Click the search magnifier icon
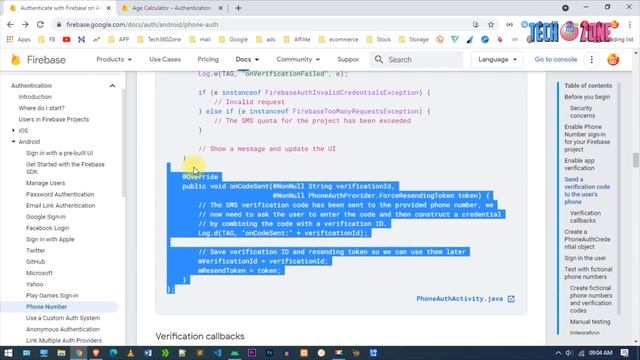This screenshot has width=640, height=360. pyautogui.click(x=379, y=60)
